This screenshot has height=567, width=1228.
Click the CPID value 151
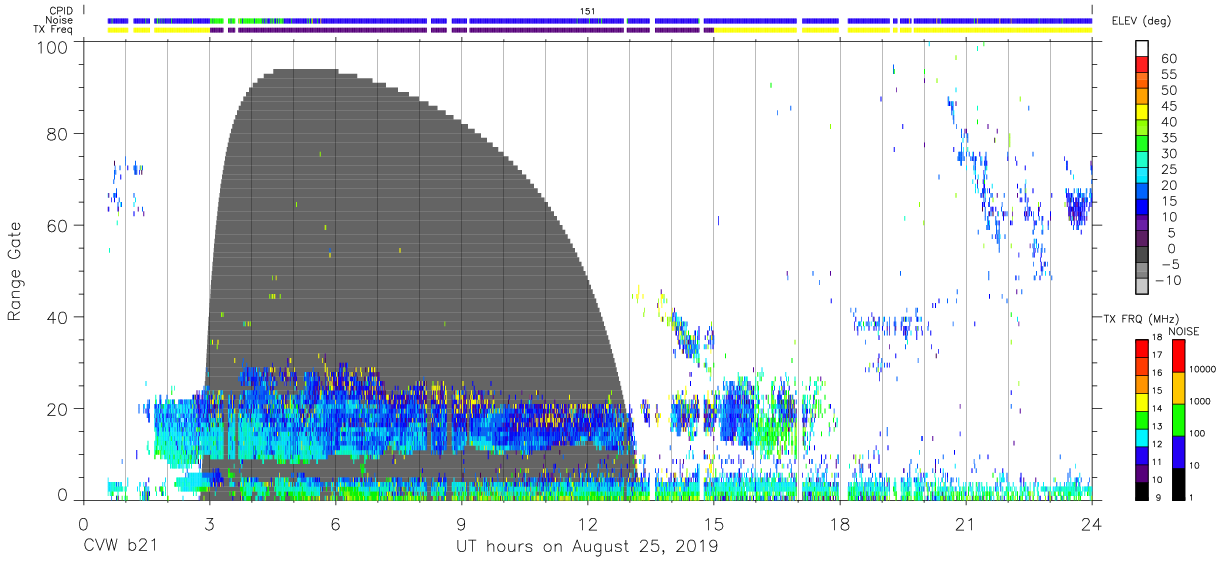click(x=587, y=10)
